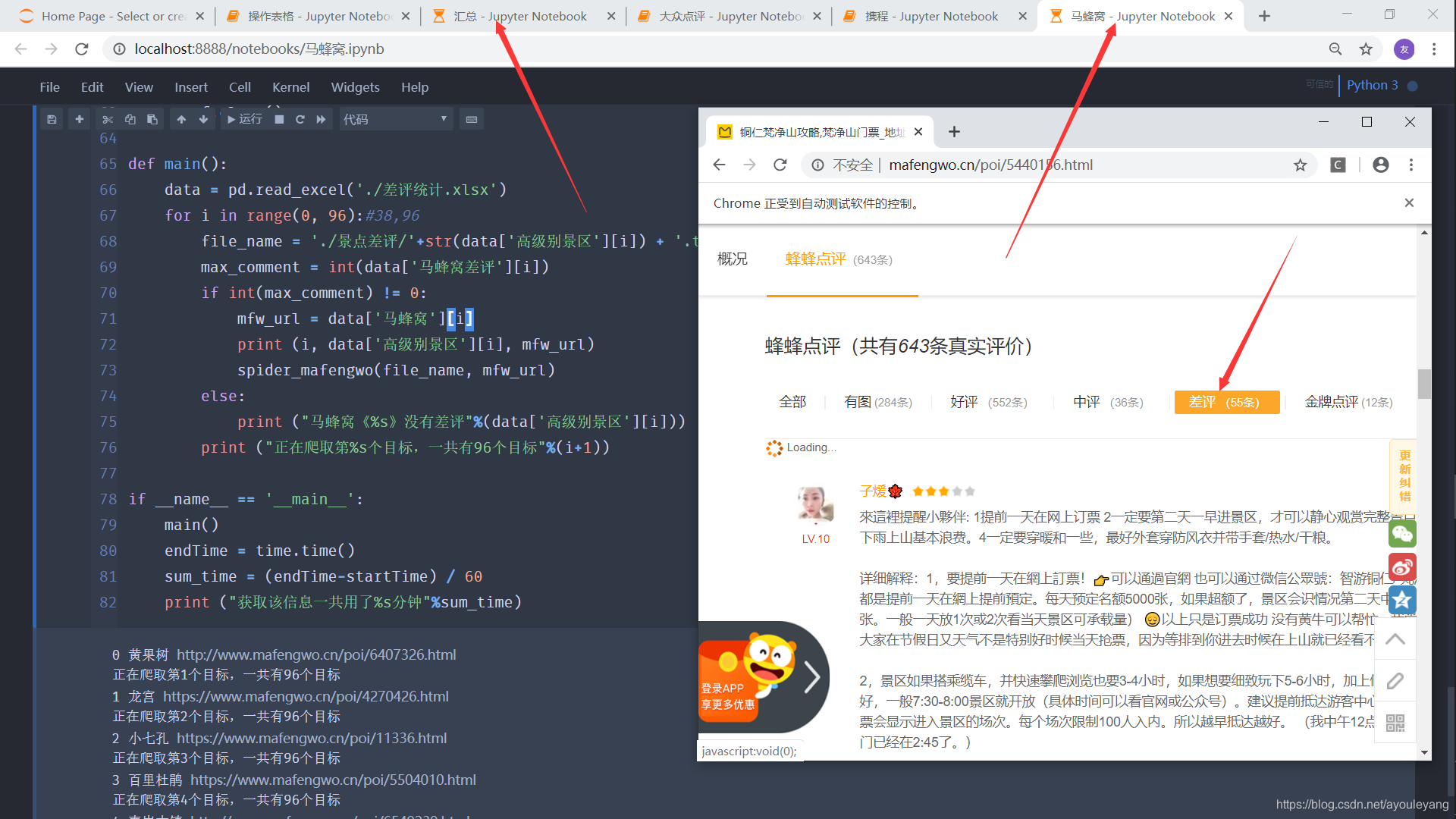Open the 代码 cell type dropdown
The image size is (1456, 819).
point(395,119)
